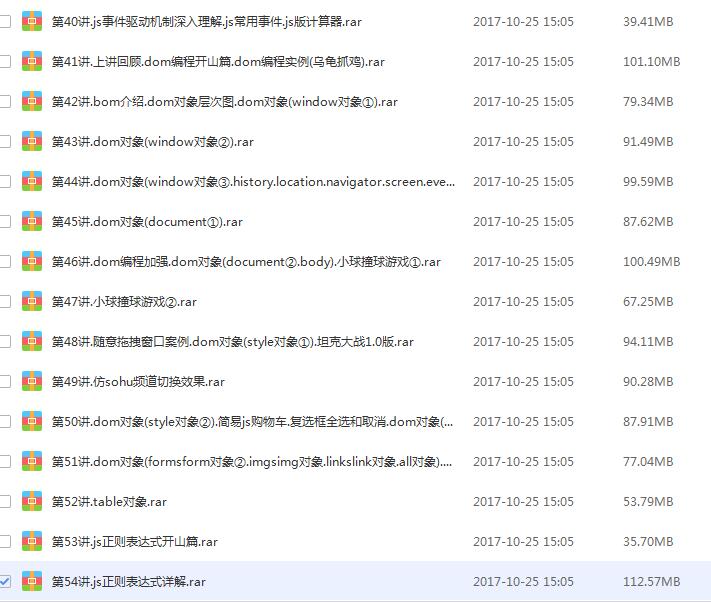Click the RAR archive icon for 第46讲
Screen dimensions: 711x603
pos(32,261)
